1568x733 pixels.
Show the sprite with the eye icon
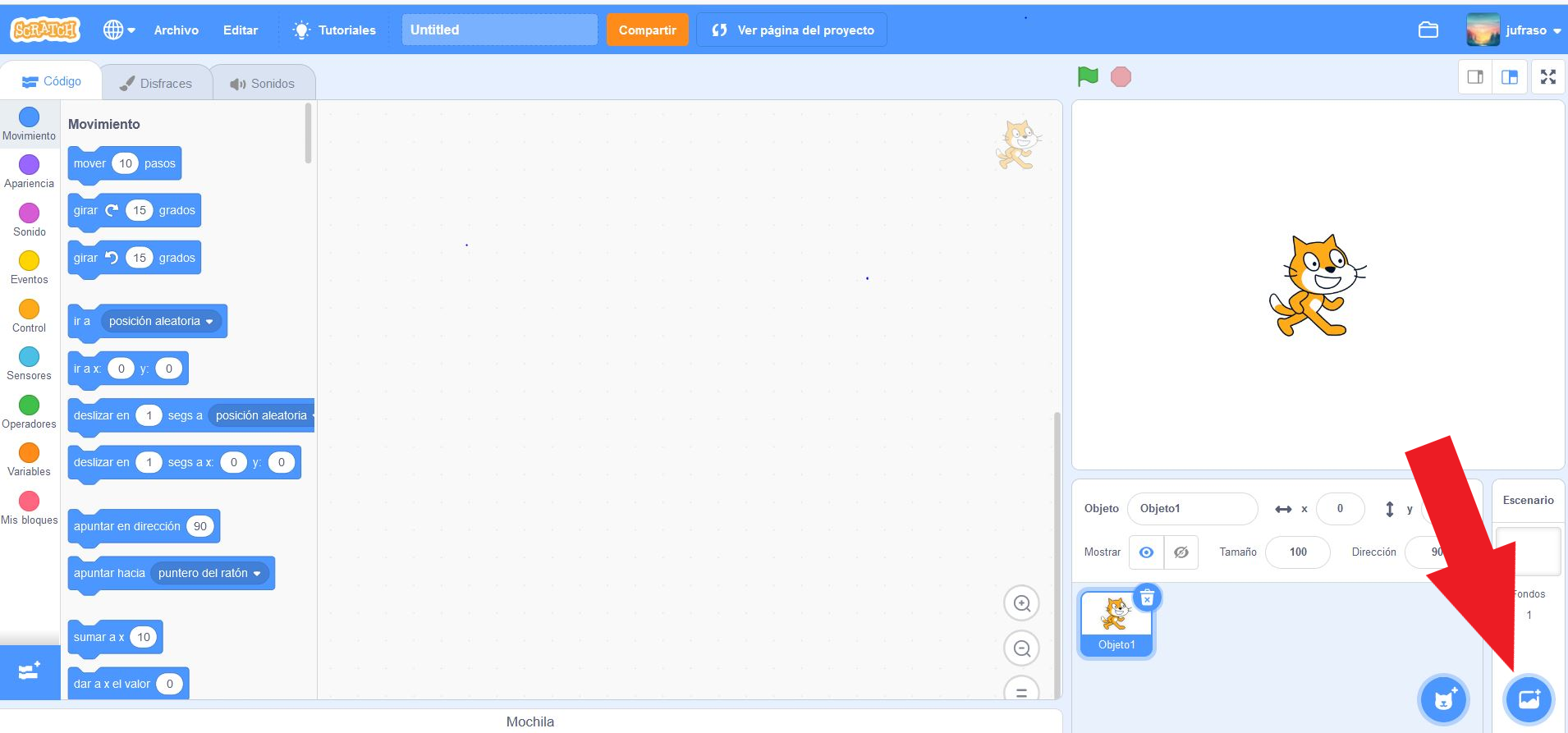pos(1146,552)
